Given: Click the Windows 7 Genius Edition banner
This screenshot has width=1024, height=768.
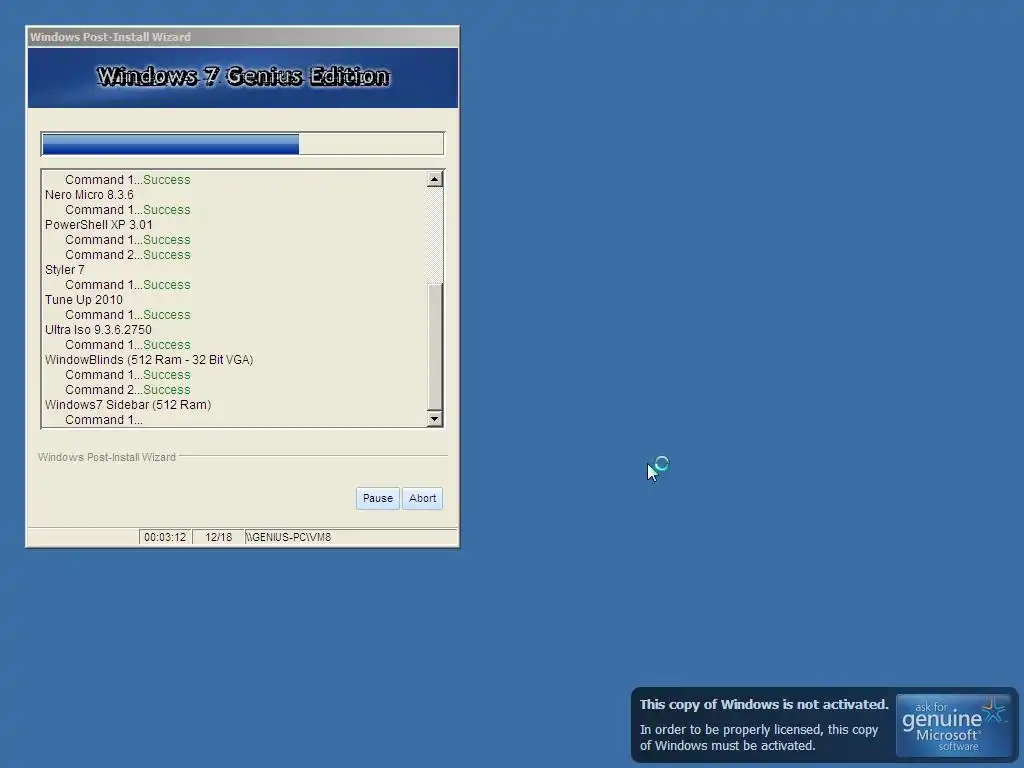Looking at the screenshot, I should click(x=242, y=77).
